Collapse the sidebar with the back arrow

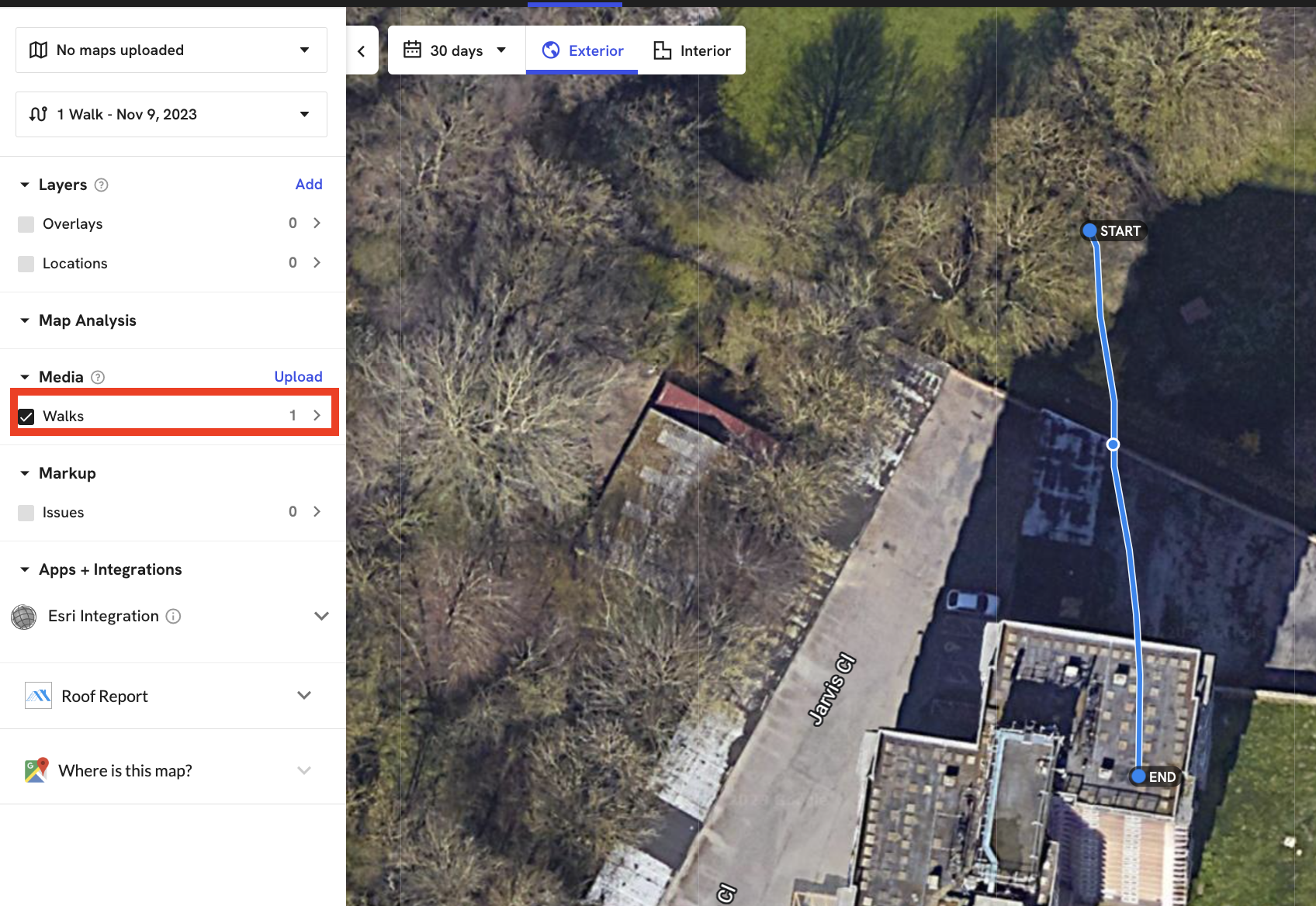pyautogui.click(x=362, y=51)
